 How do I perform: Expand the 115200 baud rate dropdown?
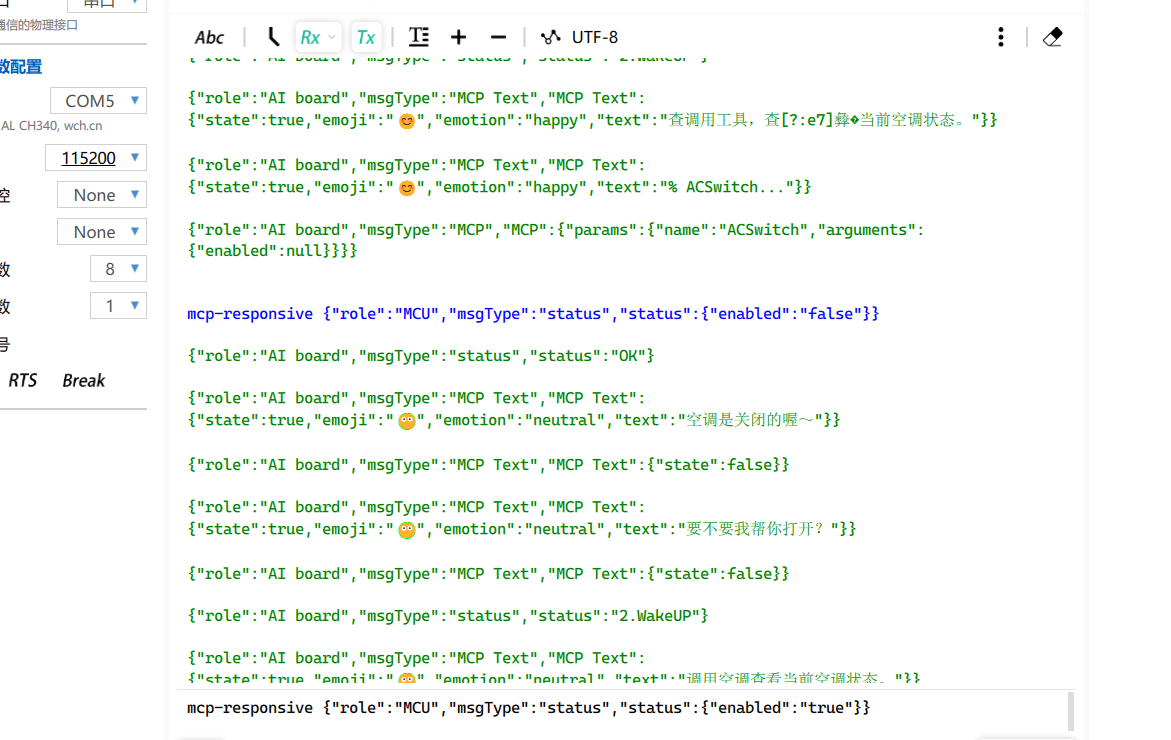coord(96,158)
